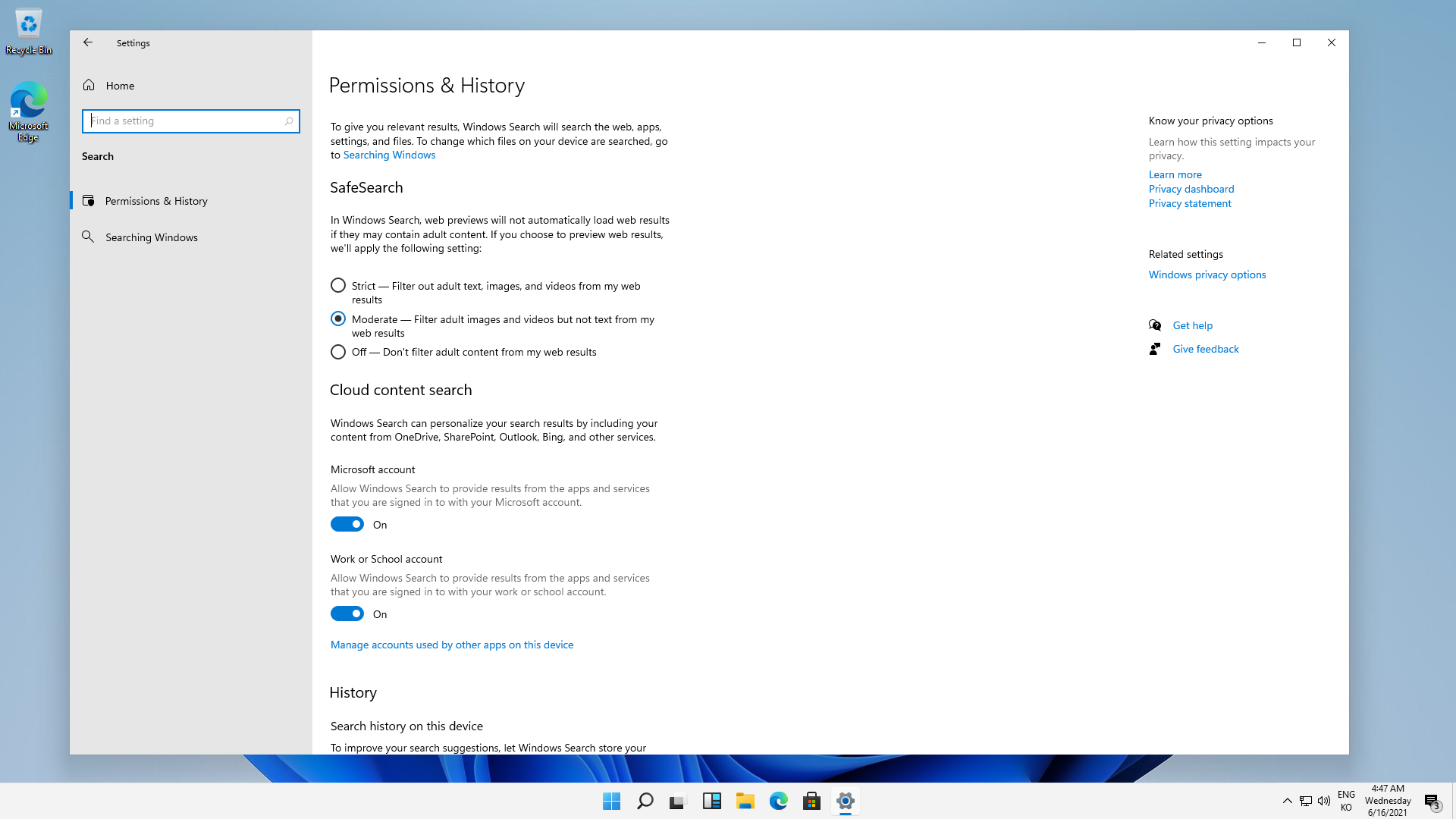1456x819 pixels.
Task: Click Windows privacy options link
Action: (1207, 275)
